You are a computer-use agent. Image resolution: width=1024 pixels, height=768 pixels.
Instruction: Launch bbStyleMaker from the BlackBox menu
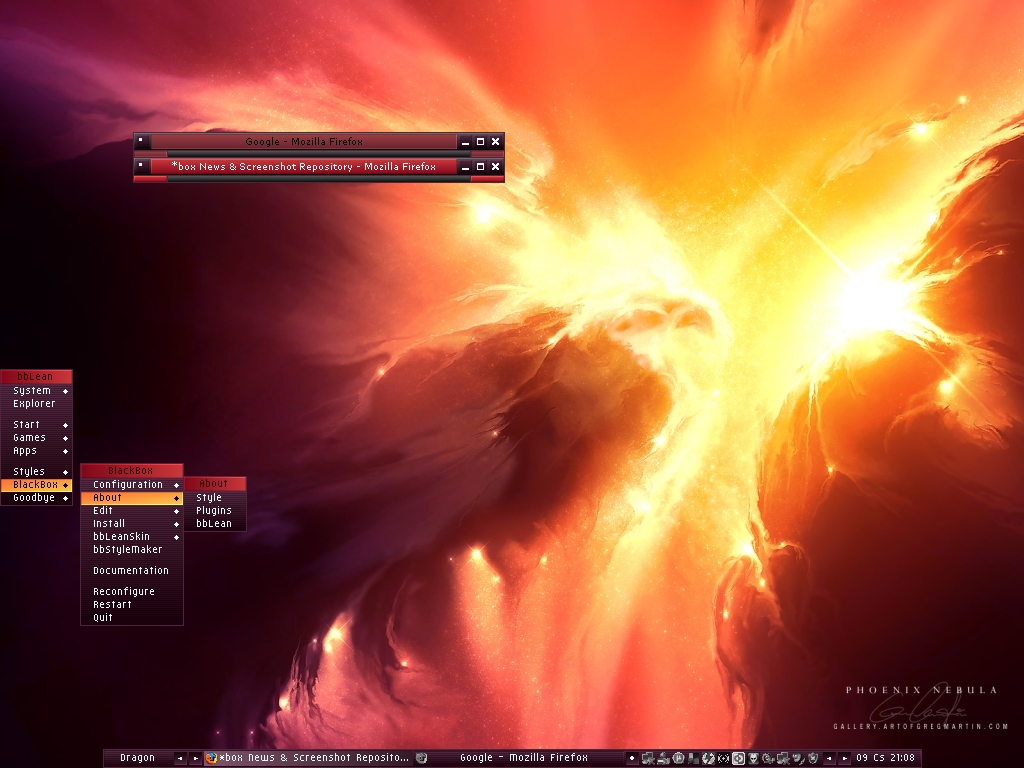click(131, 550)
